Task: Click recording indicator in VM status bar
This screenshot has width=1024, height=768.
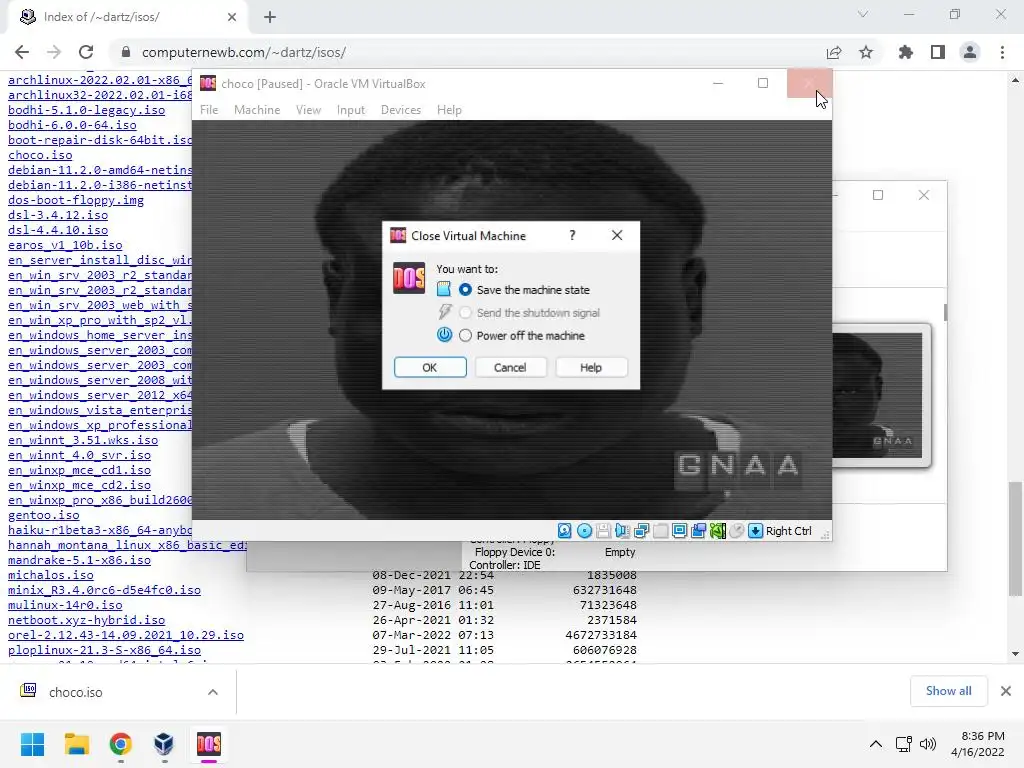Action: [698, 531]
